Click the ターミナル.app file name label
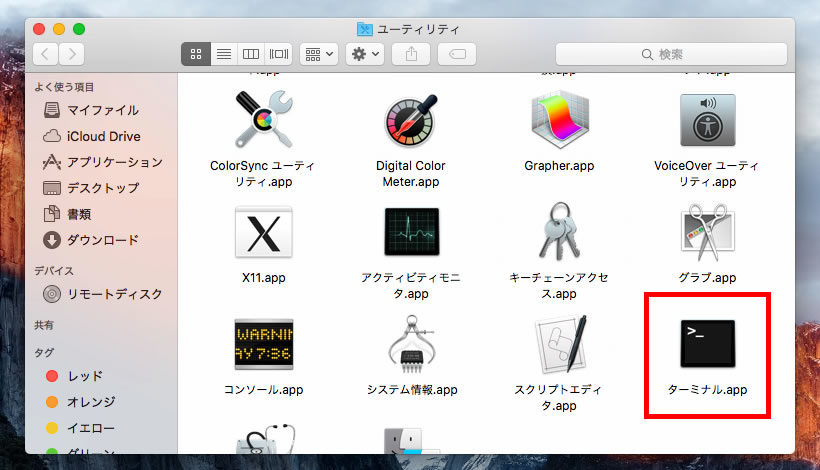This screenshot has height=470, width=820. coord(708,389)
